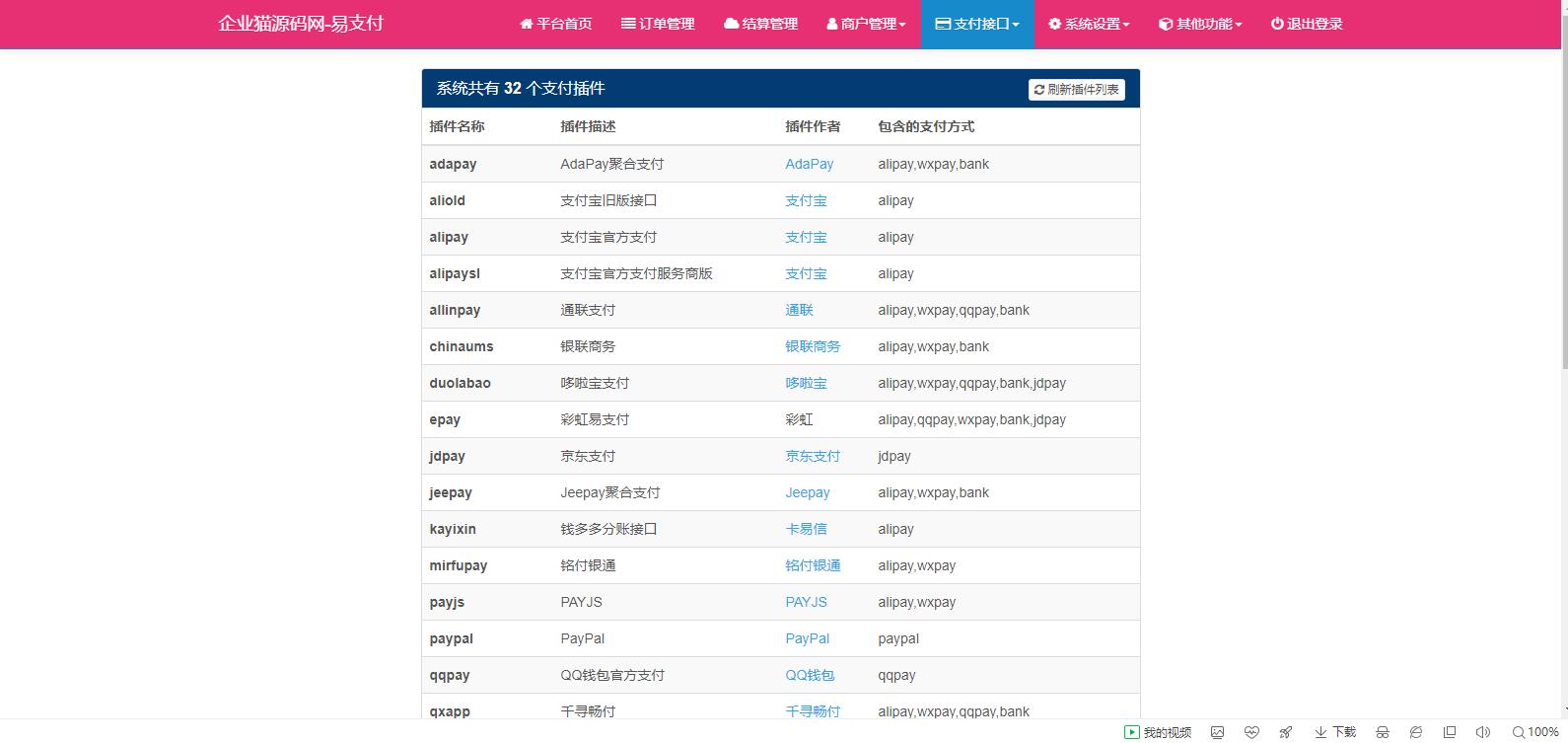The width and height of the screenshot is (1568, 743).
Task: Open the PayPal author link
Action: (807, 638)
